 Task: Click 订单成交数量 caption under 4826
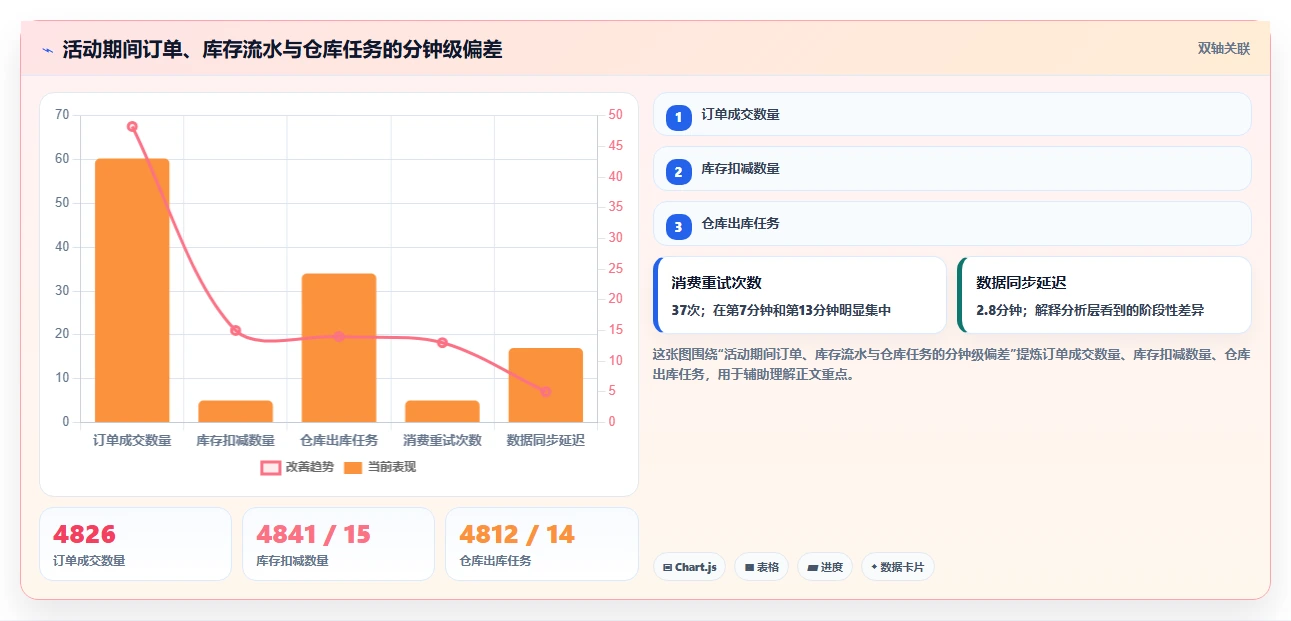(x=89, y=561)
